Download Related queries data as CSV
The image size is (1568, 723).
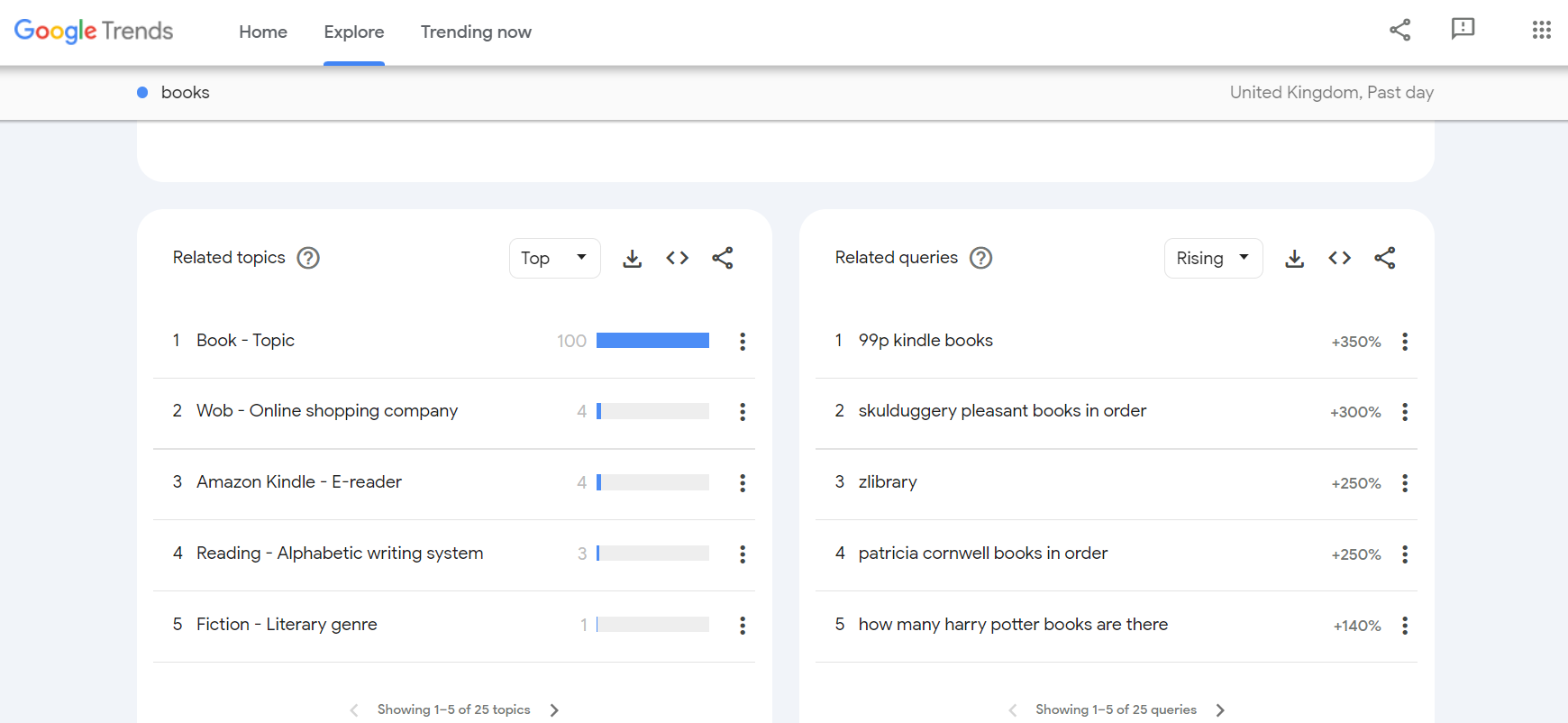coord(1295,259)
